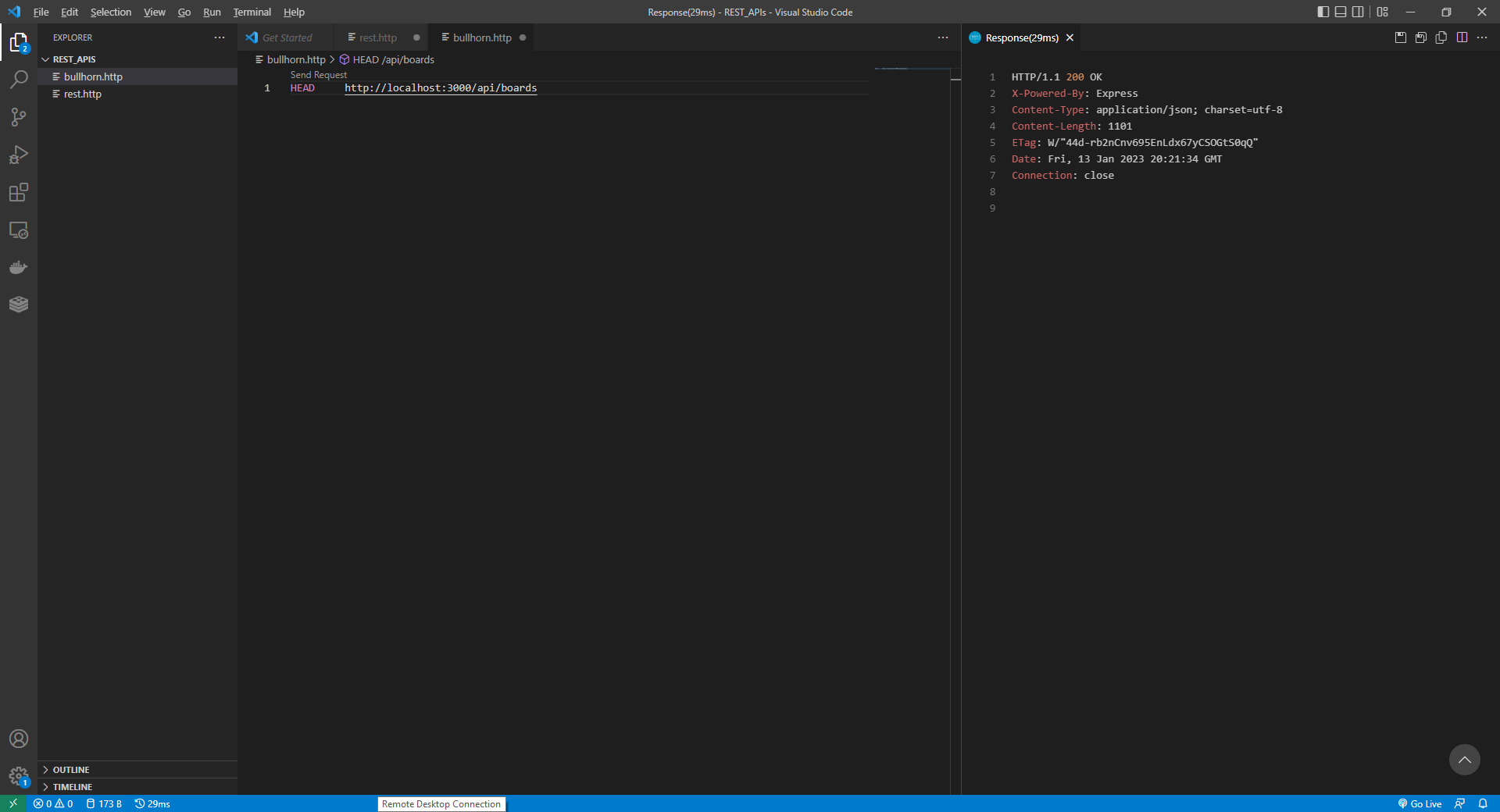Open more actions for response editor
The height and width of the screenshot is (812, 1500).
(1482, 37)
